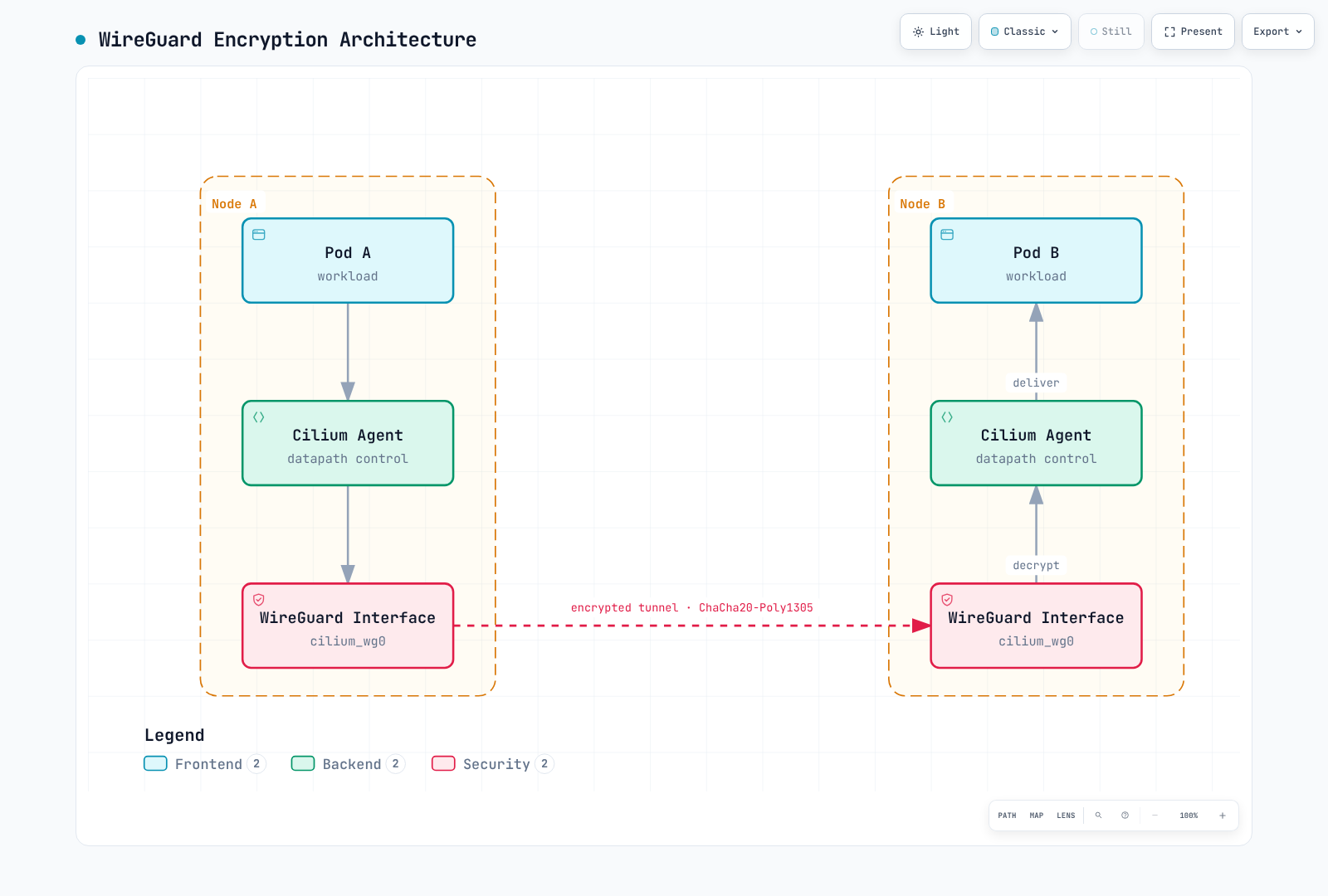This screenshot has width=1328, height=896.
Task: Activate PATH mode in bottom toolbar
Action: (1007, 816)
